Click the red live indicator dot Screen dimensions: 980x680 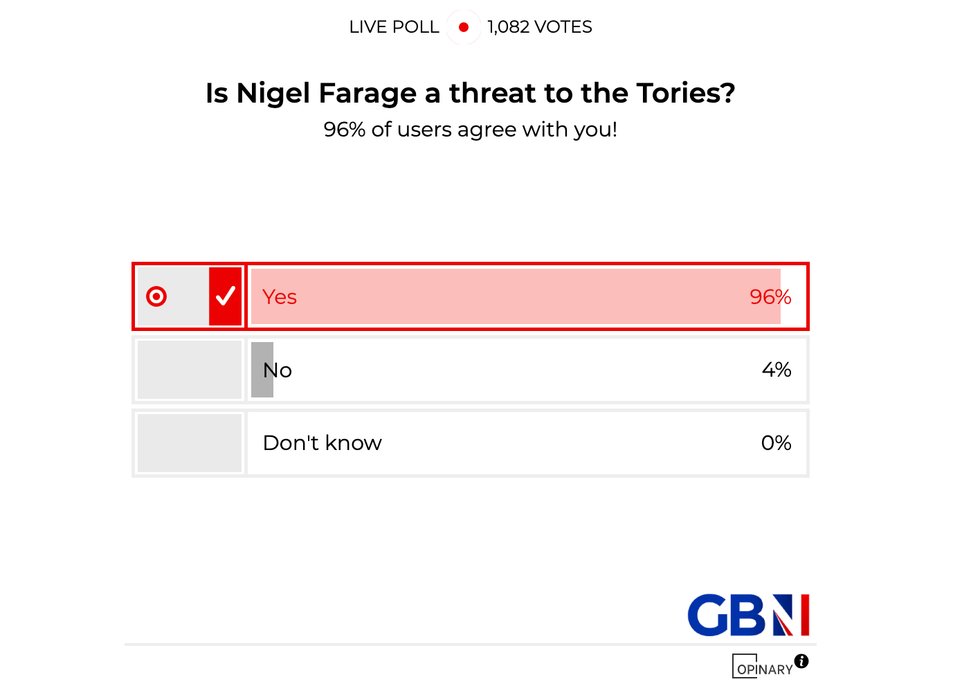click(463, 28)
